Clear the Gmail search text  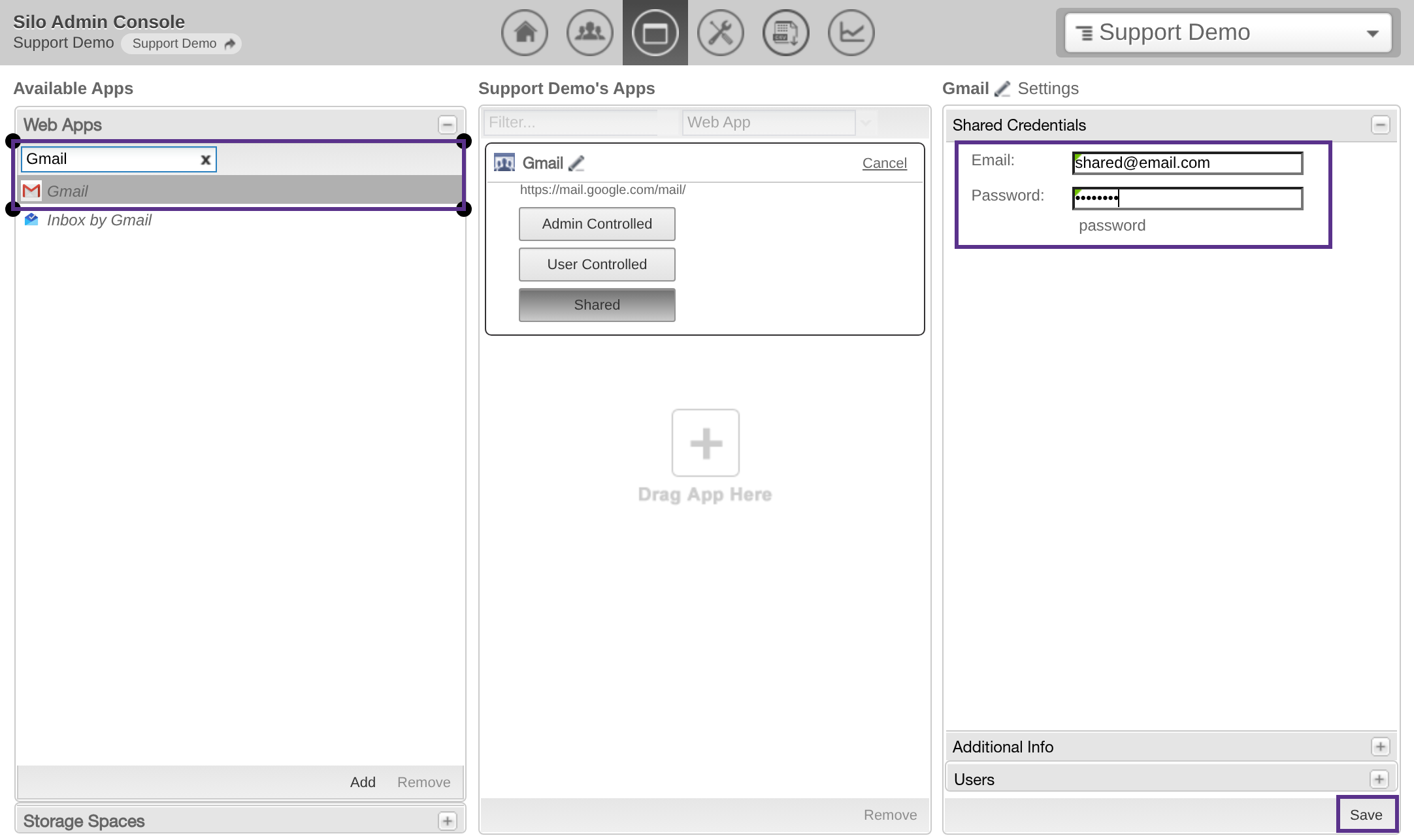point(205,159)
